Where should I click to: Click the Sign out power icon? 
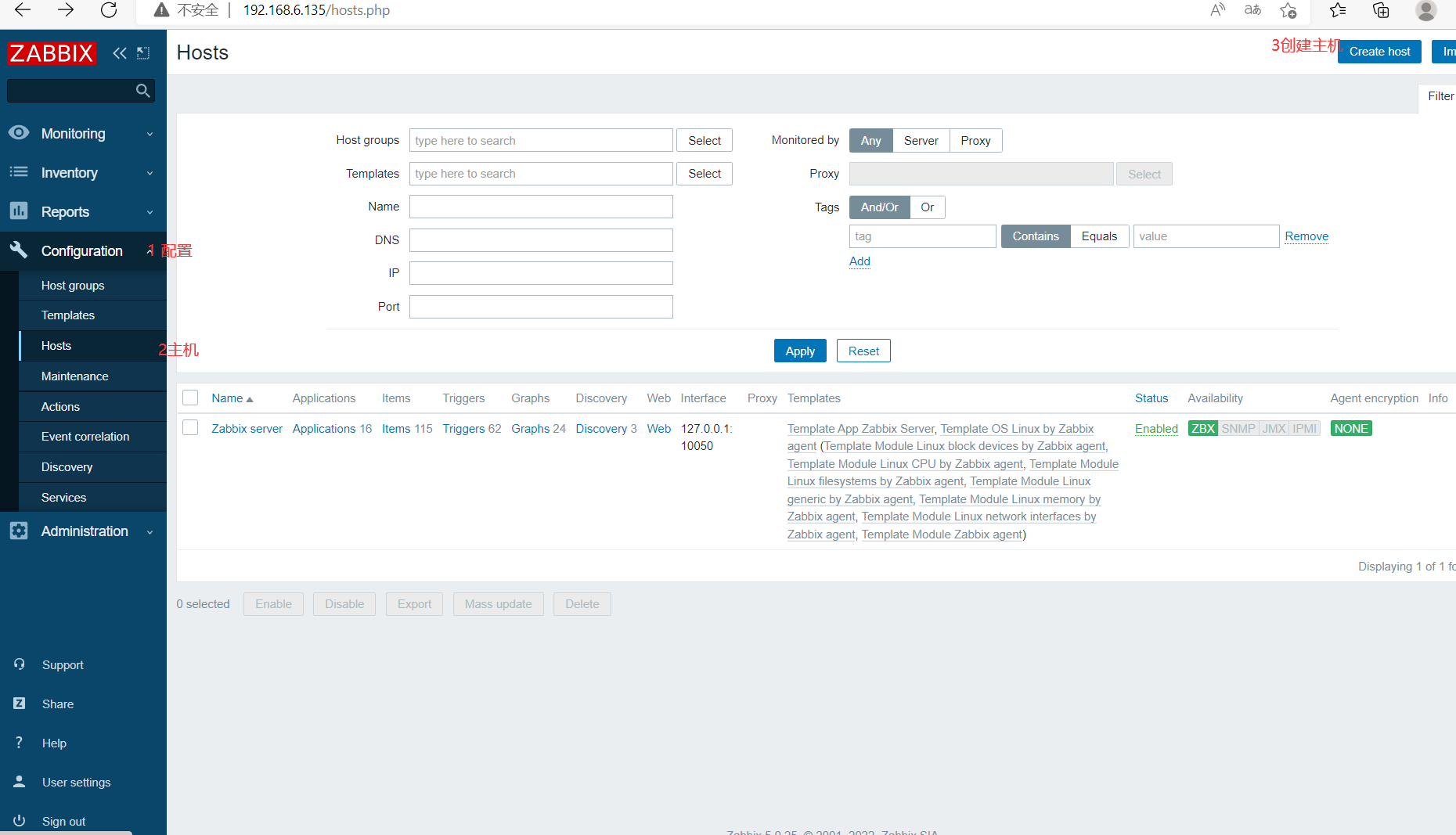(20, 821)
